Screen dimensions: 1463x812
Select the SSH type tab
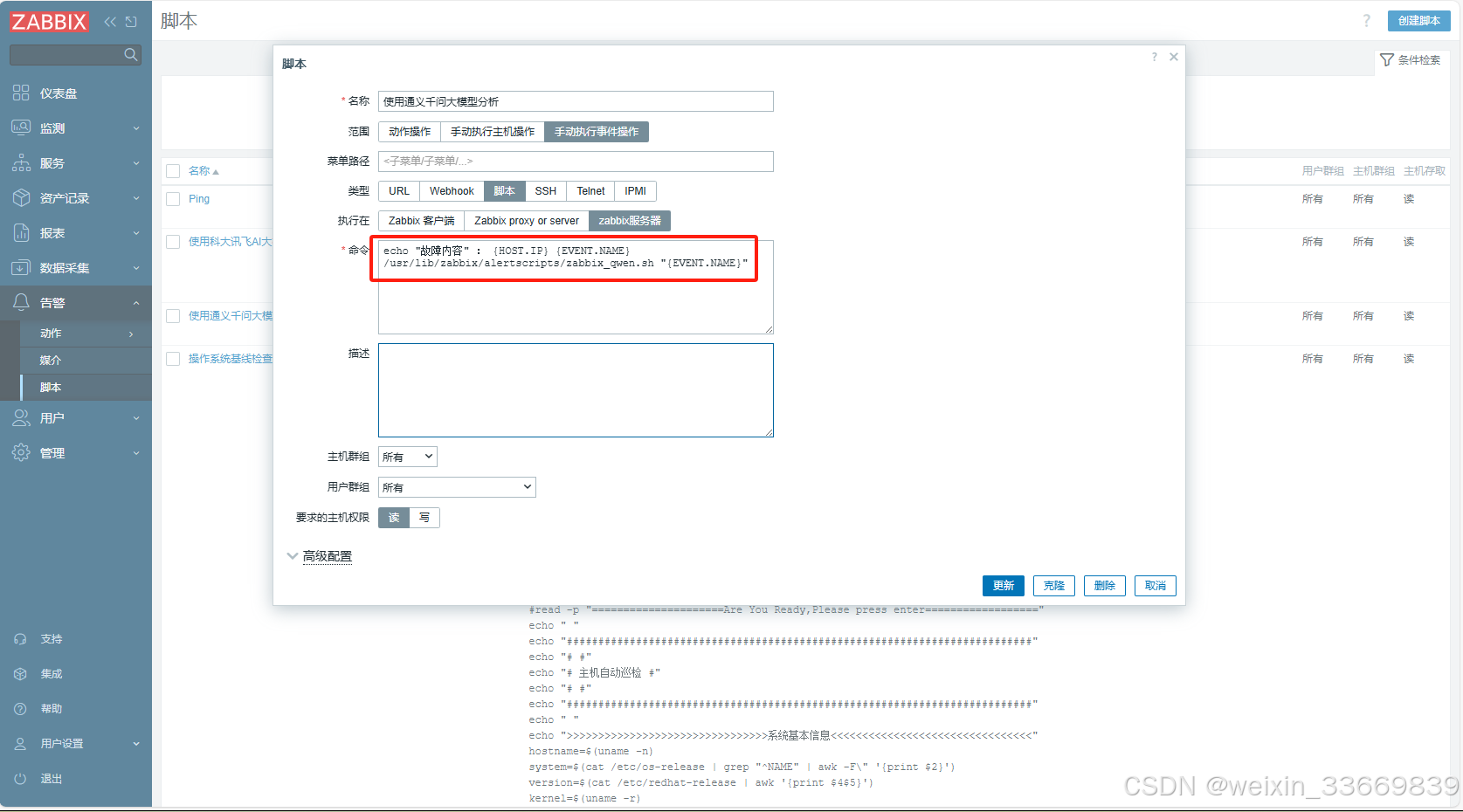pyautogui.click(x=546, y=191)
